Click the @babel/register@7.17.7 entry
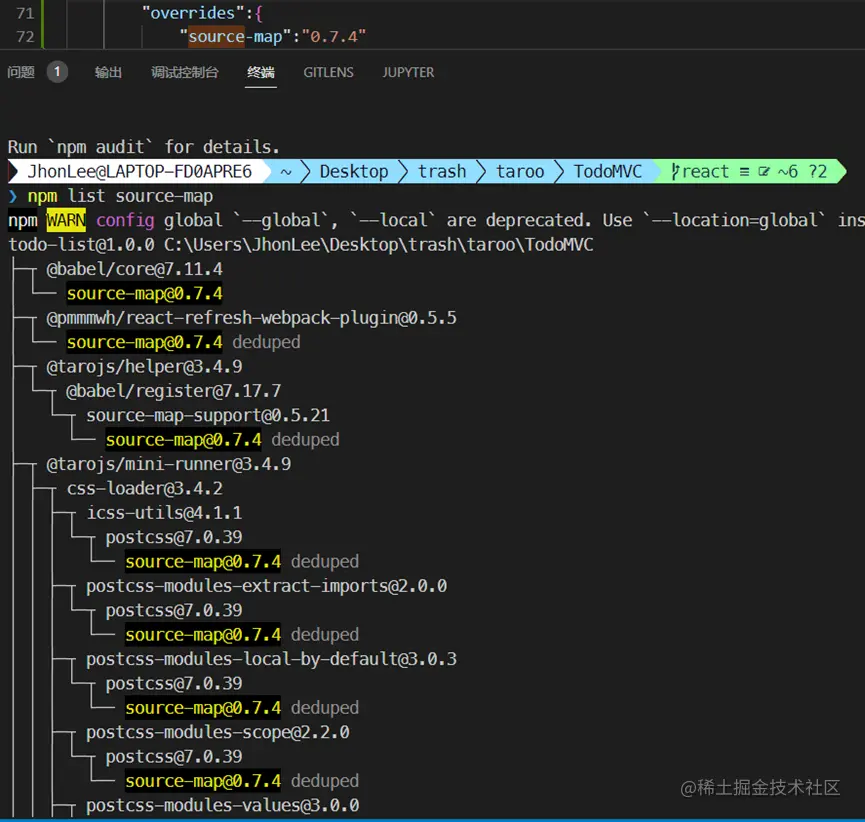Screen dimensions: 865x822 pyautogui.click(x=174, y=391)
